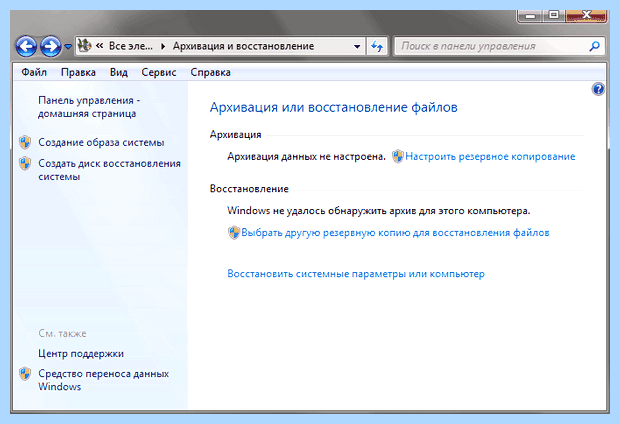This screenshot has width=620, height=424.
Task: Open 'Центр поддержки' link
Action: (x=81, y=354)
